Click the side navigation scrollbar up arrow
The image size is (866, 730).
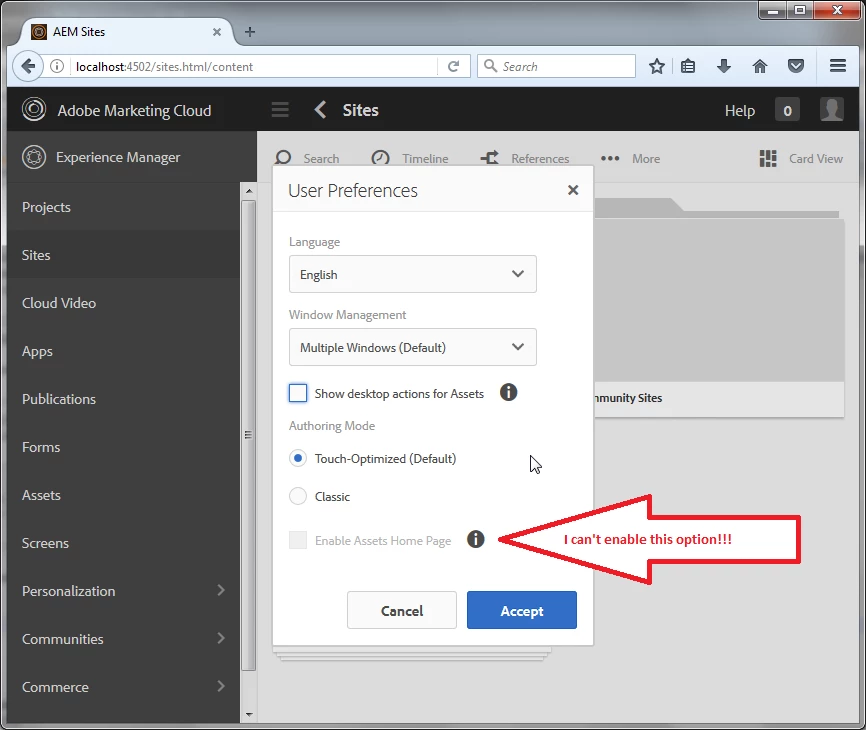pyautogui.click(x=249, y=191)
